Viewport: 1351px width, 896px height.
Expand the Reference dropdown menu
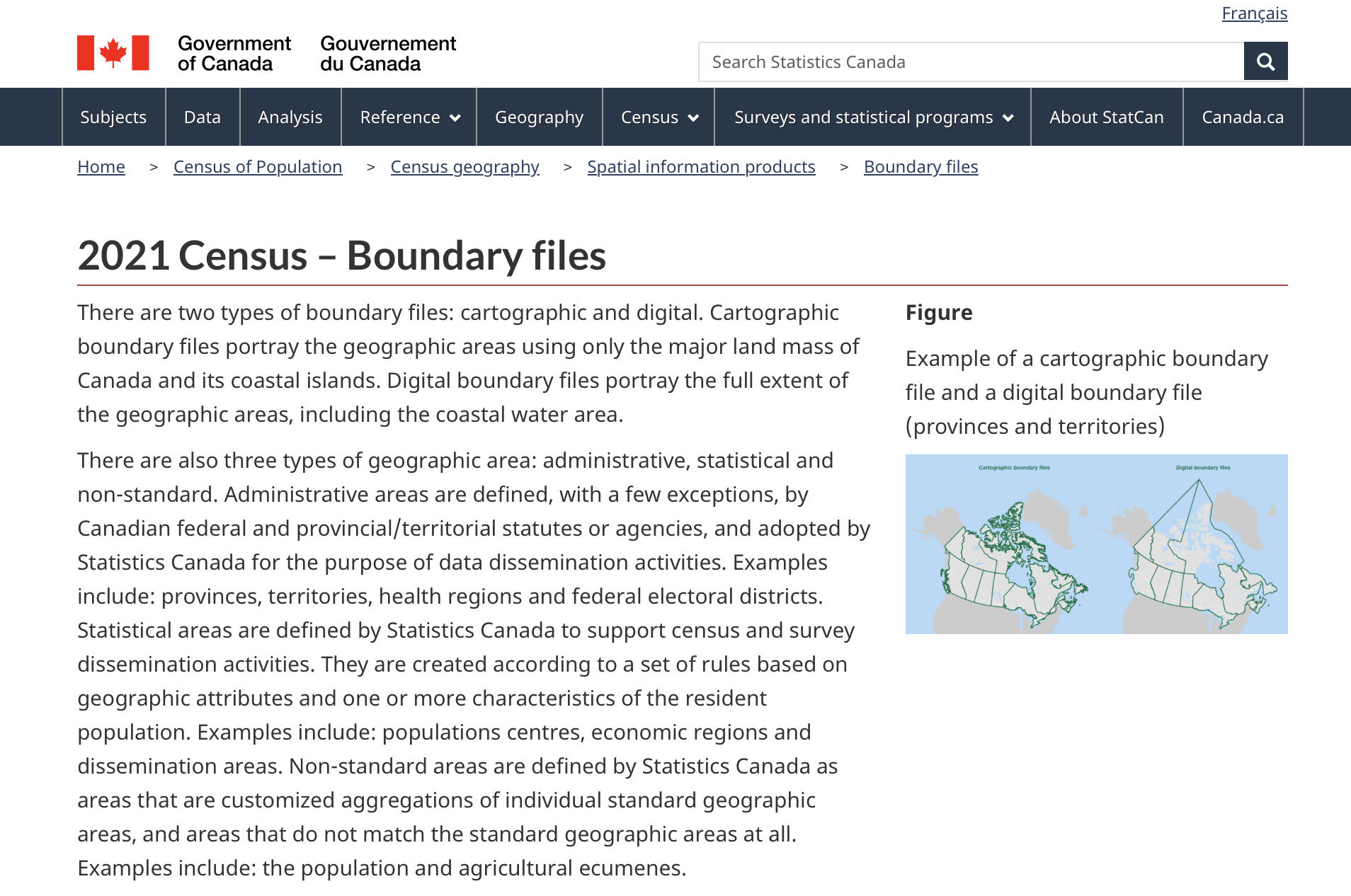pyautogui.click(x=409, y=117)
